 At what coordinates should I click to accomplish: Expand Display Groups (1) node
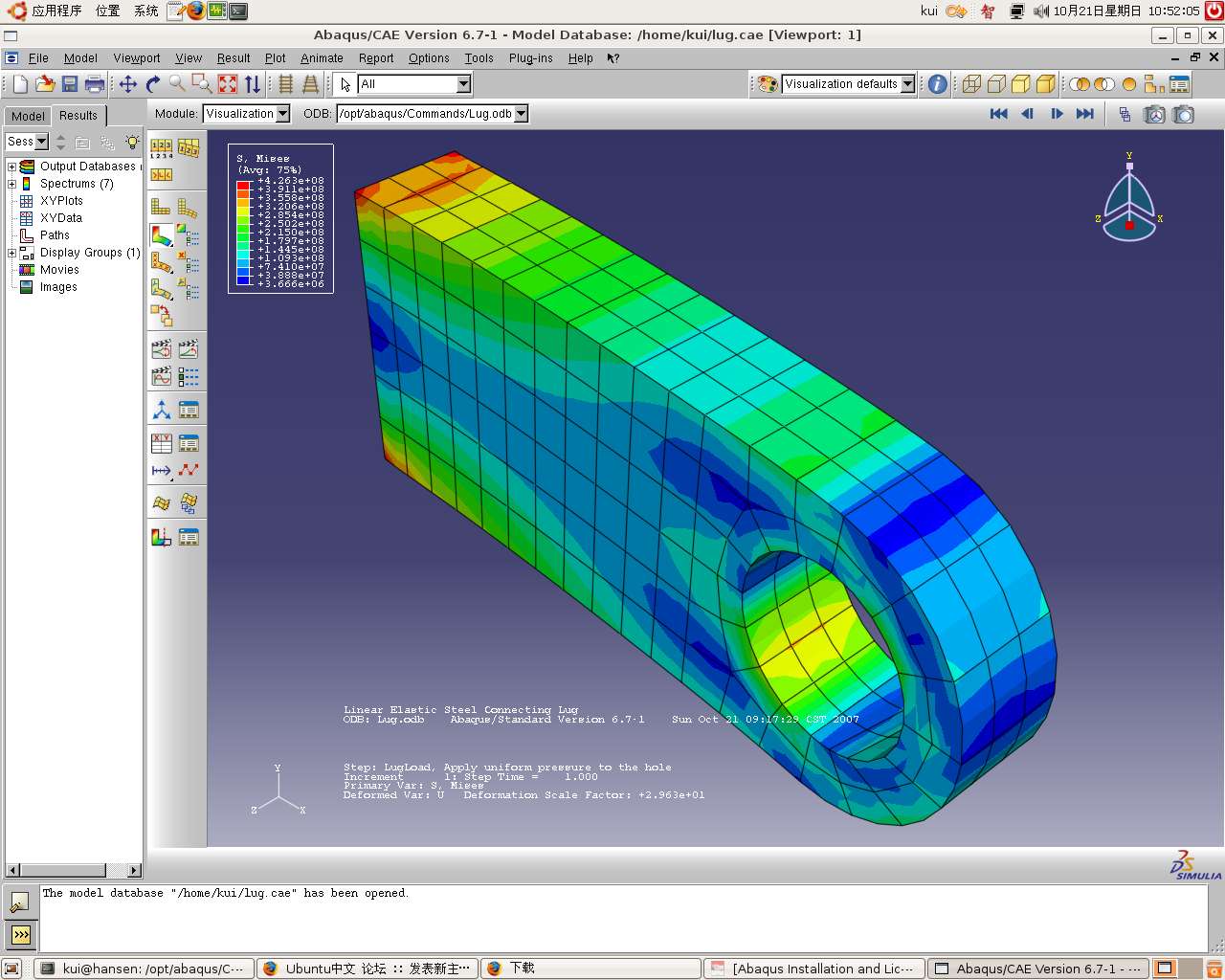point(11,253)
